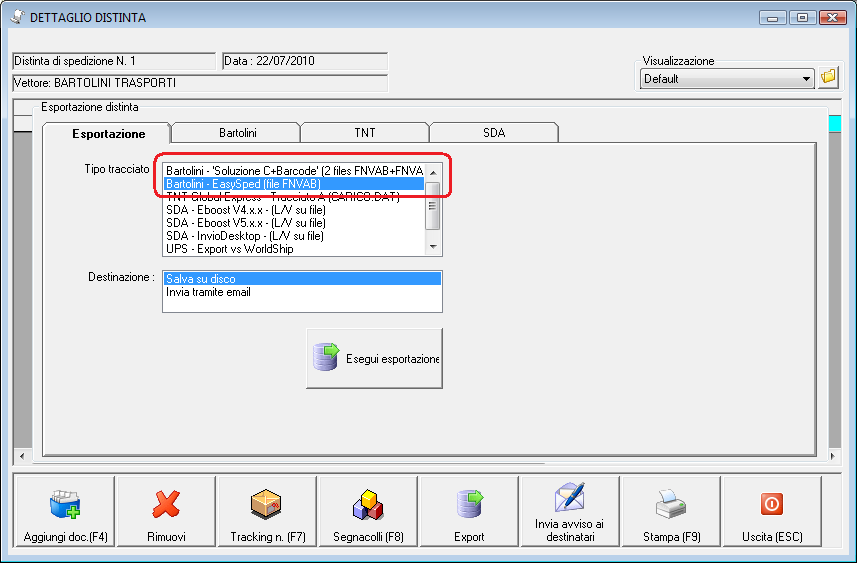Maximize the DETTAGLIO DISTINTA window
The height and width of the screenshot is (563, 857).
click(x=802, y=18)
